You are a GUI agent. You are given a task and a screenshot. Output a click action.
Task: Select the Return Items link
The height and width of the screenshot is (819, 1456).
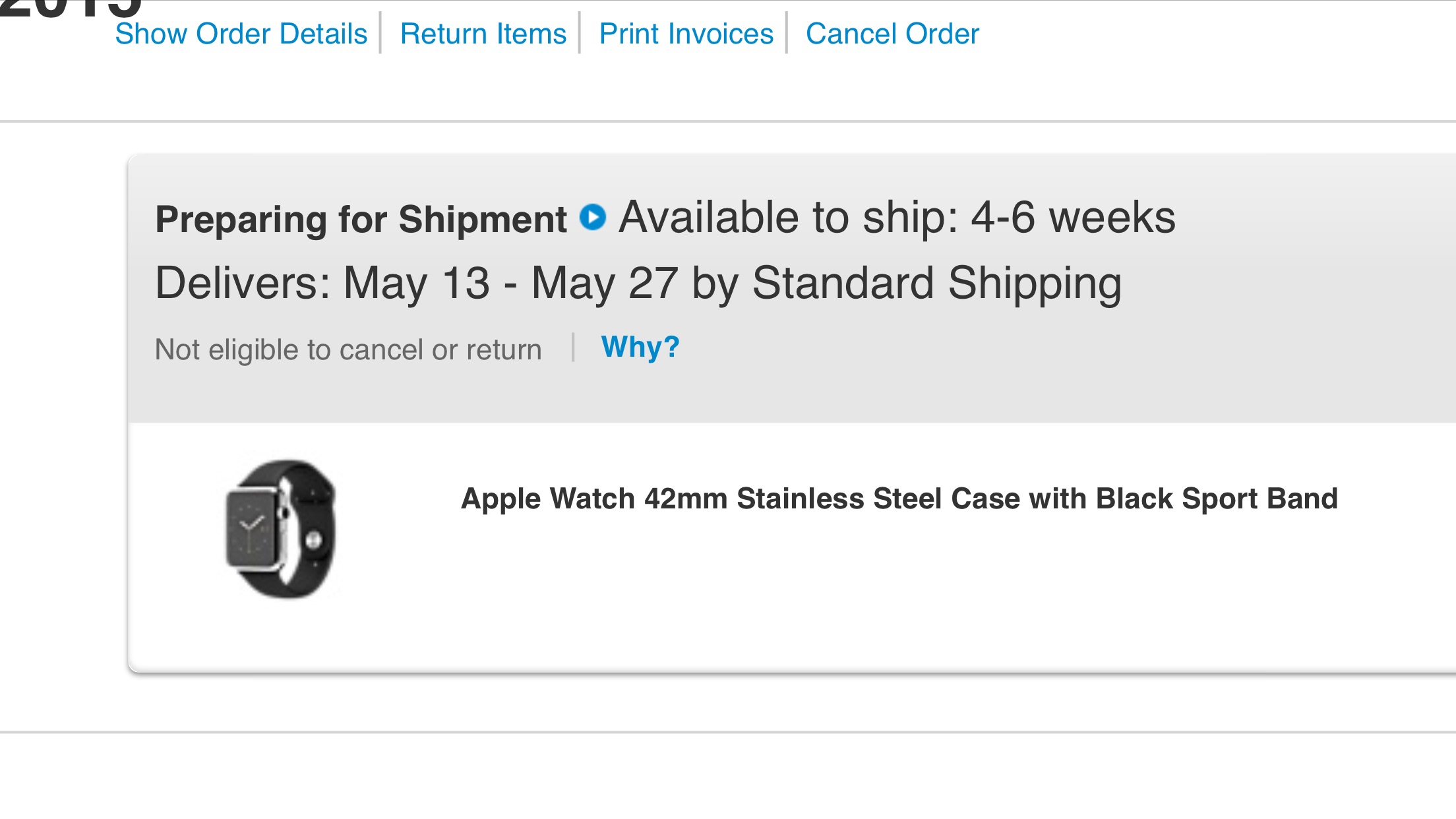(x=483, y=34)
